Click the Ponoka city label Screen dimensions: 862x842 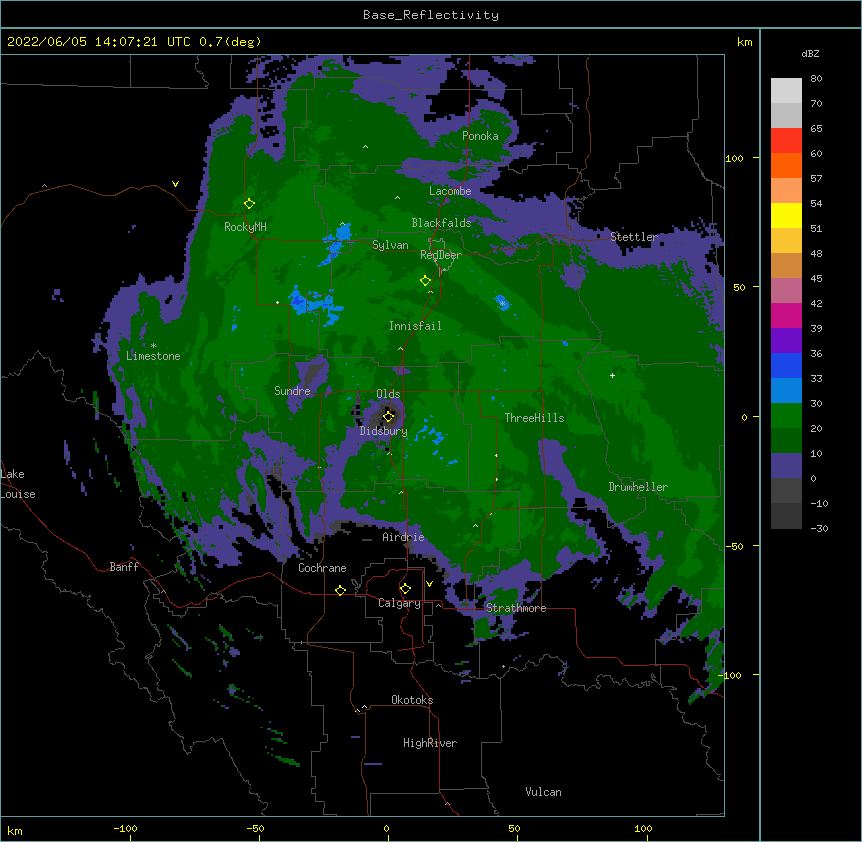pyautogui.click(x=480, y=136)
